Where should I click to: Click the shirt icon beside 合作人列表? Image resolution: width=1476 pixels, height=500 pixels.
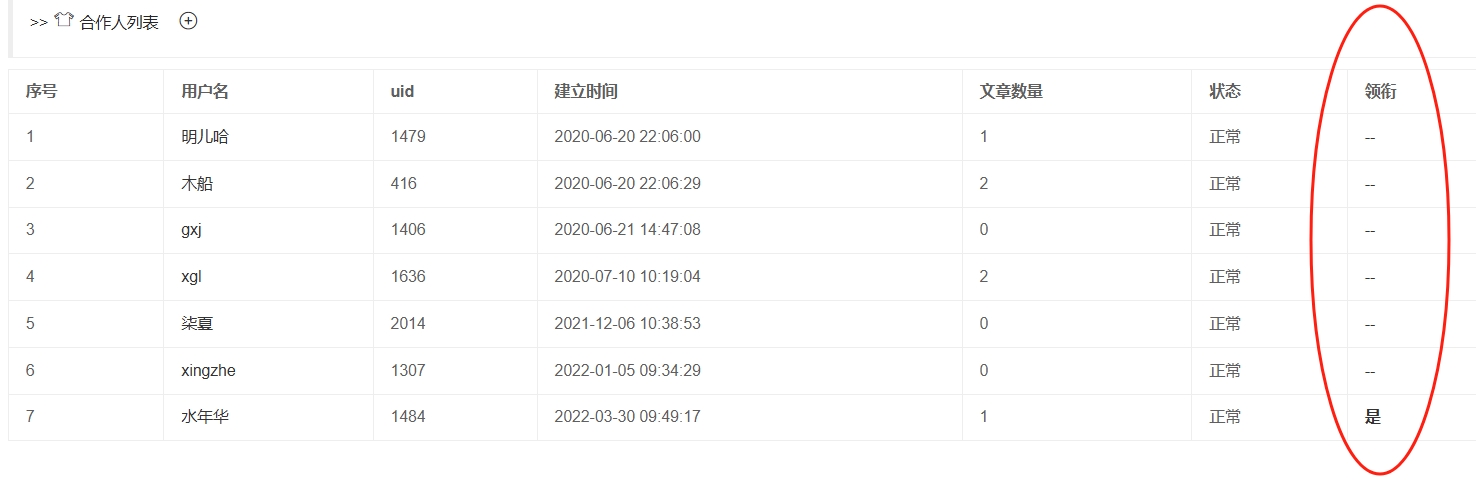(x=64, y=21)
